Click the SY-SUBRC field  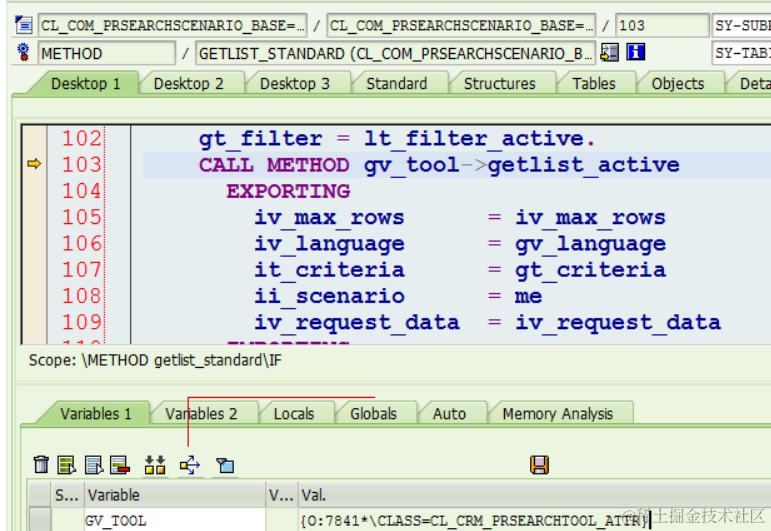coord(741,25)
